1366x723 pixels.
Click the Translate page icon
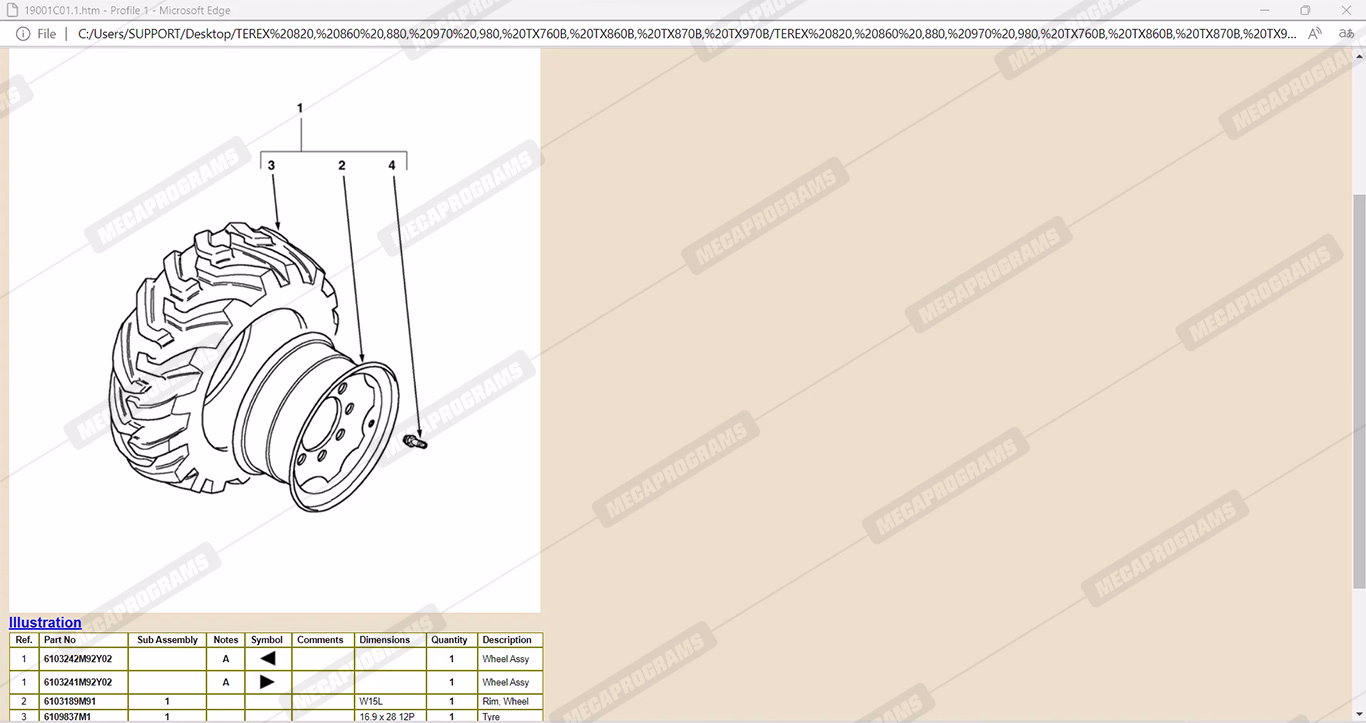pos(1346,33)
